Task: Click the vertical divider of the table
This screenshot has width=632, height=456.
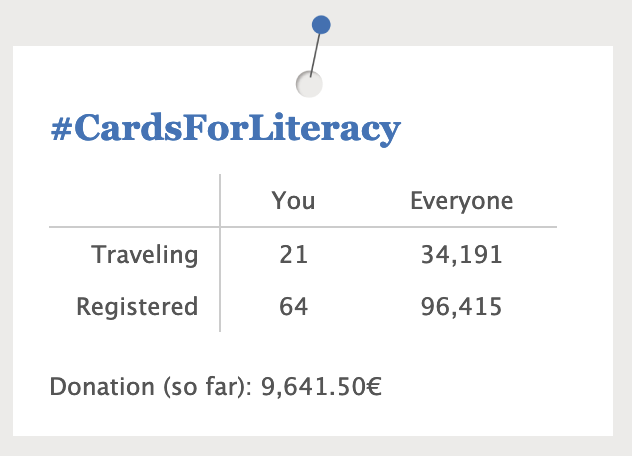Action: click(x=220, y=253)
